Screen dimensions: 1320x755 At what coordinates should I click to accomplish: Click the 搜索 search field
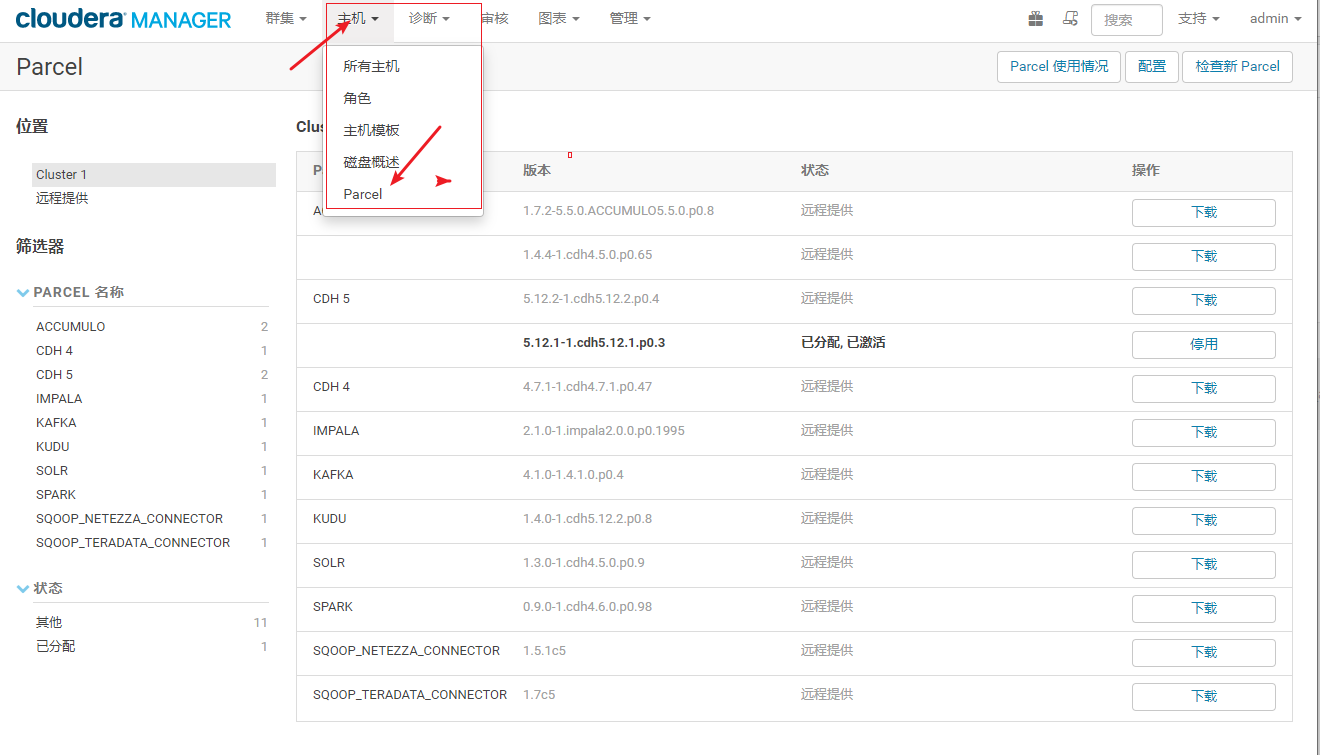[1127, 20]
